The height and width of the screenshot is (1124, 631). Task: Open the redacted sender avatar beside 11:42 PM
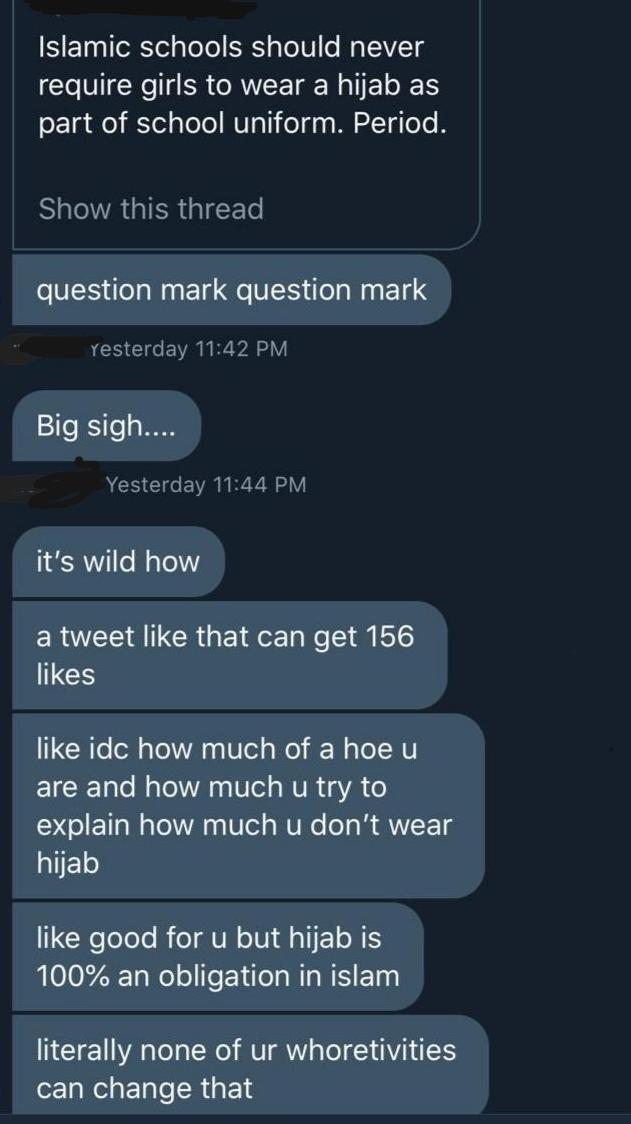click(x=47, y=349)
